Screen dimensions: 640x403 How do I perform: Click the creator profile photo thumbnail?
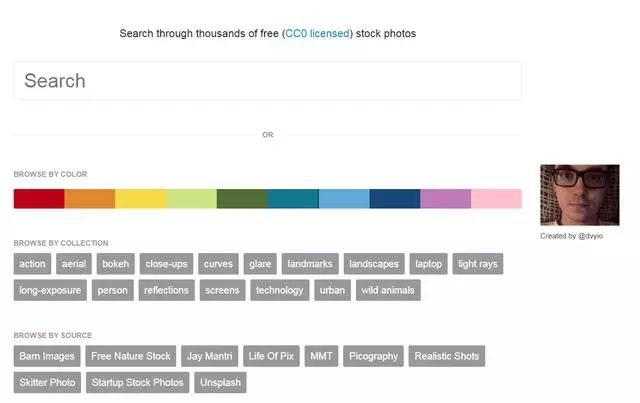pyautogui.click(x=579, y=196)
